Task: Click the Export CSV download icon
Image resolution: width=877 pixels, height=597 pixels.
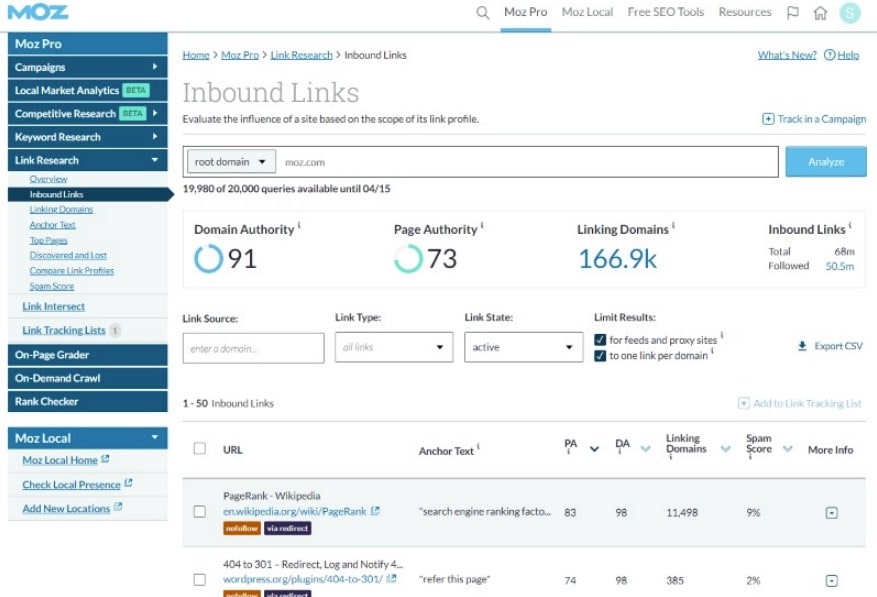Action: 802,346
